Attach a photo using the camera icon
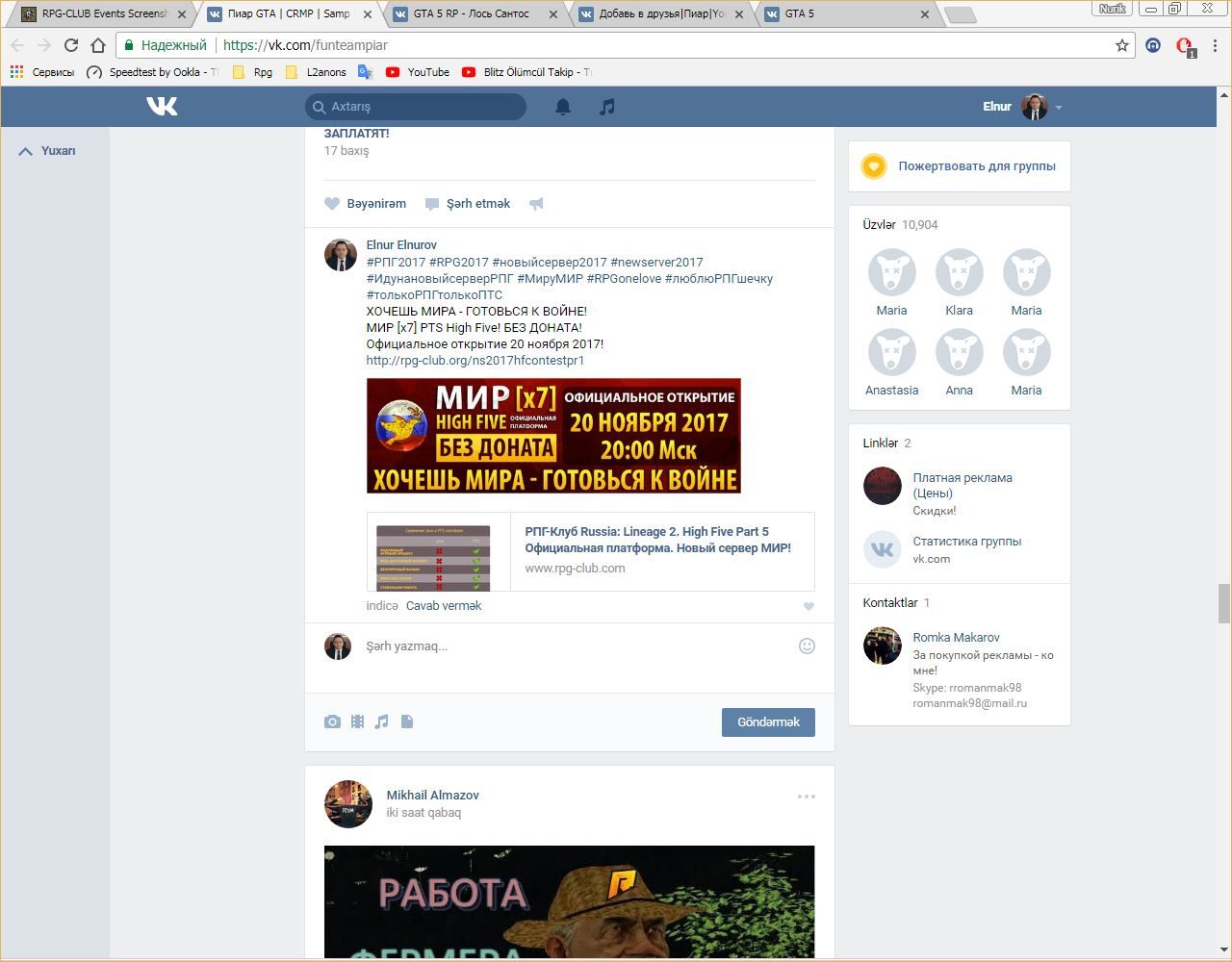The height and width of the screenshot is (962, 1232). coord(332,721)
